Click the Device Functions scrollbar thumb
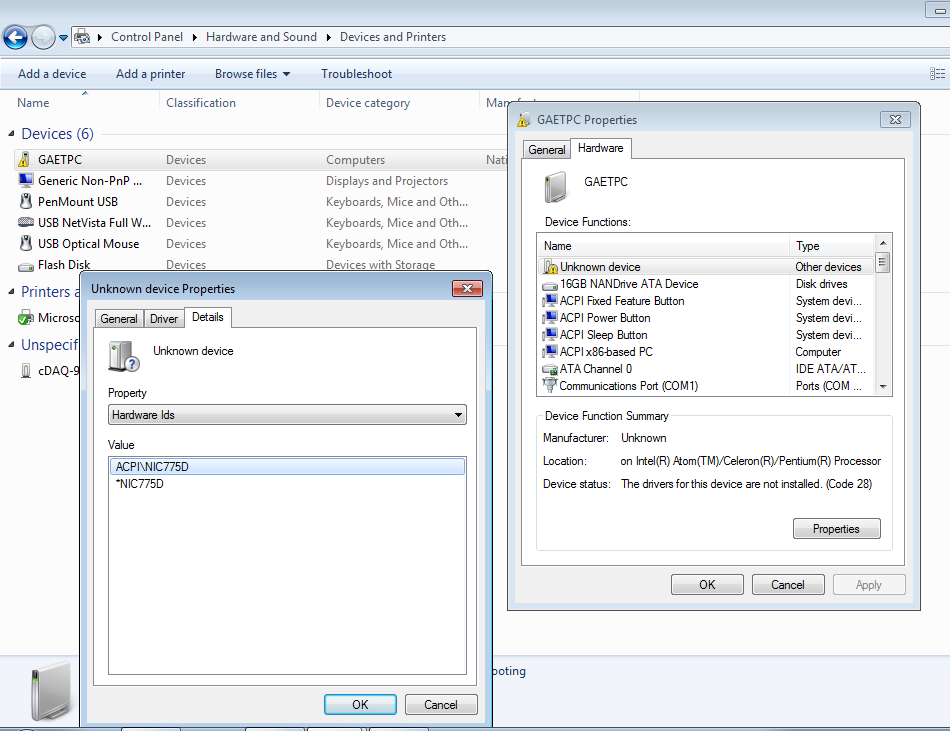This screenshot has height=731, width=950. 883,263
